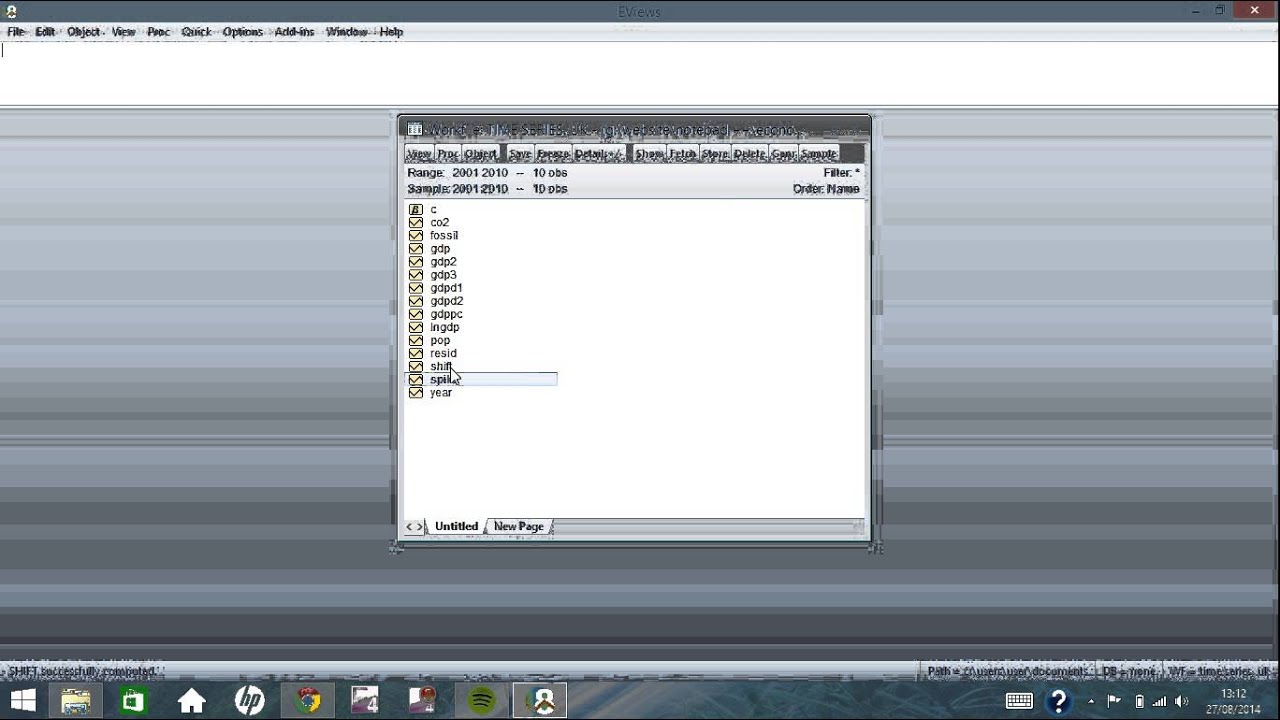The width and height of the screenshot is (1280, 720).
Task: Open the File menu
Action: [x=16, y=32]
